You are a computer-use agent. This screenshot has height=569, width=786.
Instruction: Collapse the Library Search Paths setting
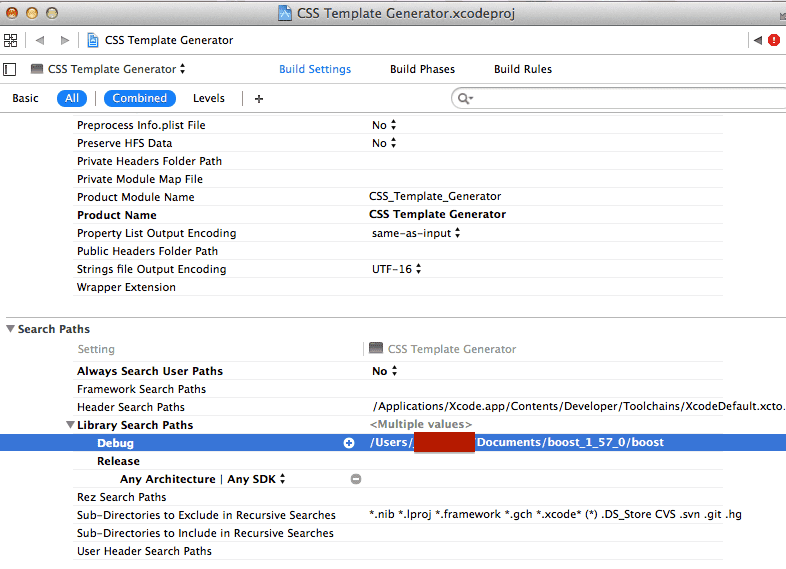point(69,425)
